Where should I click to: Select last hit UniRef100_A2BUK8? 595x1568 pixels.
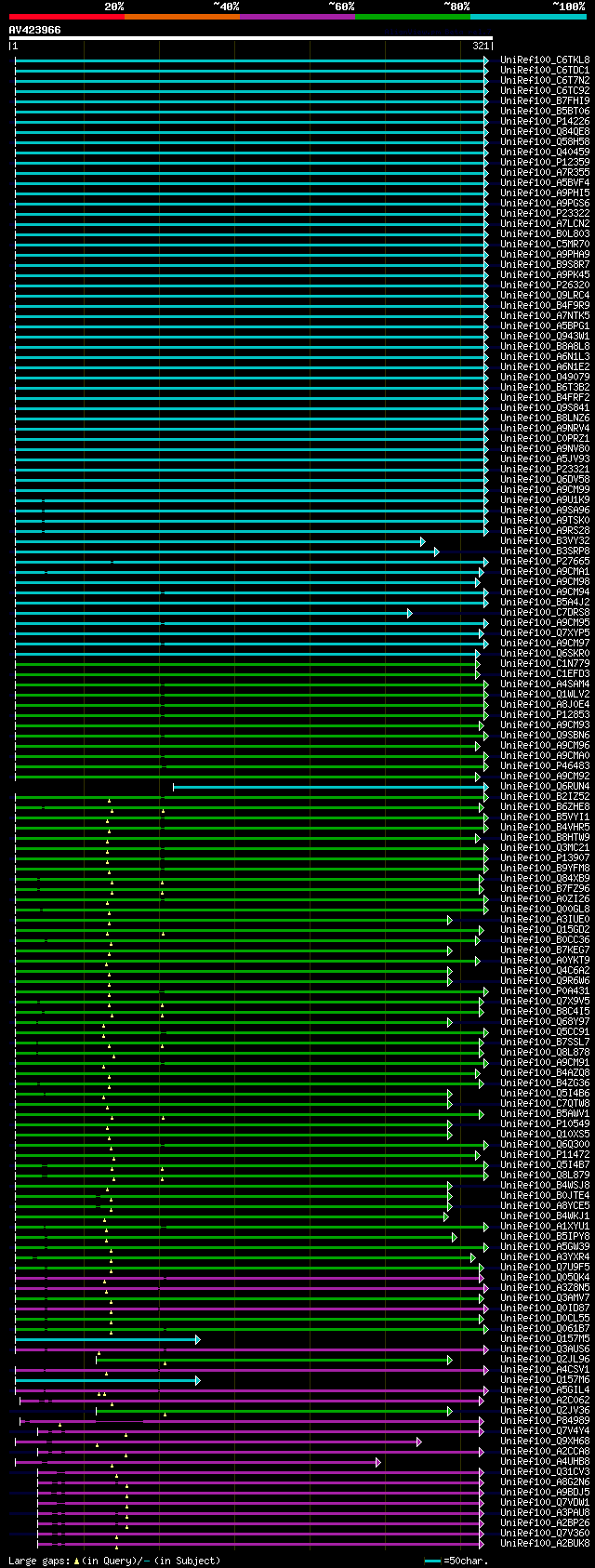tap(545, 1543)
